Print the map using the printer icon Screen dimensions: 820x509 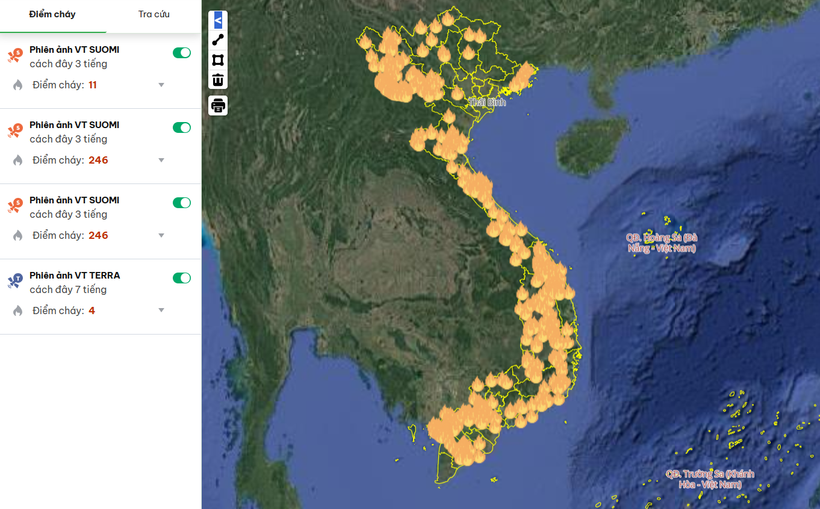pos(218,105)
